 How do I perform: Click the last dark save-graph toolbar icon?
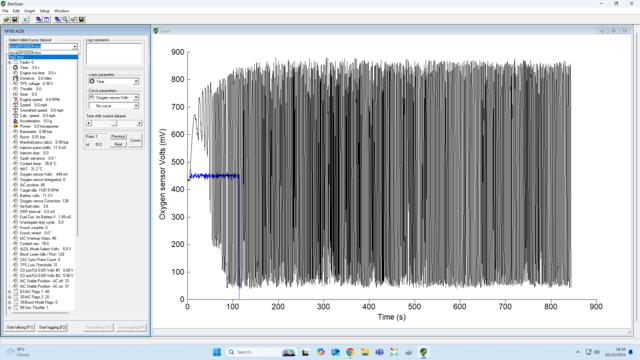[82, 19]
